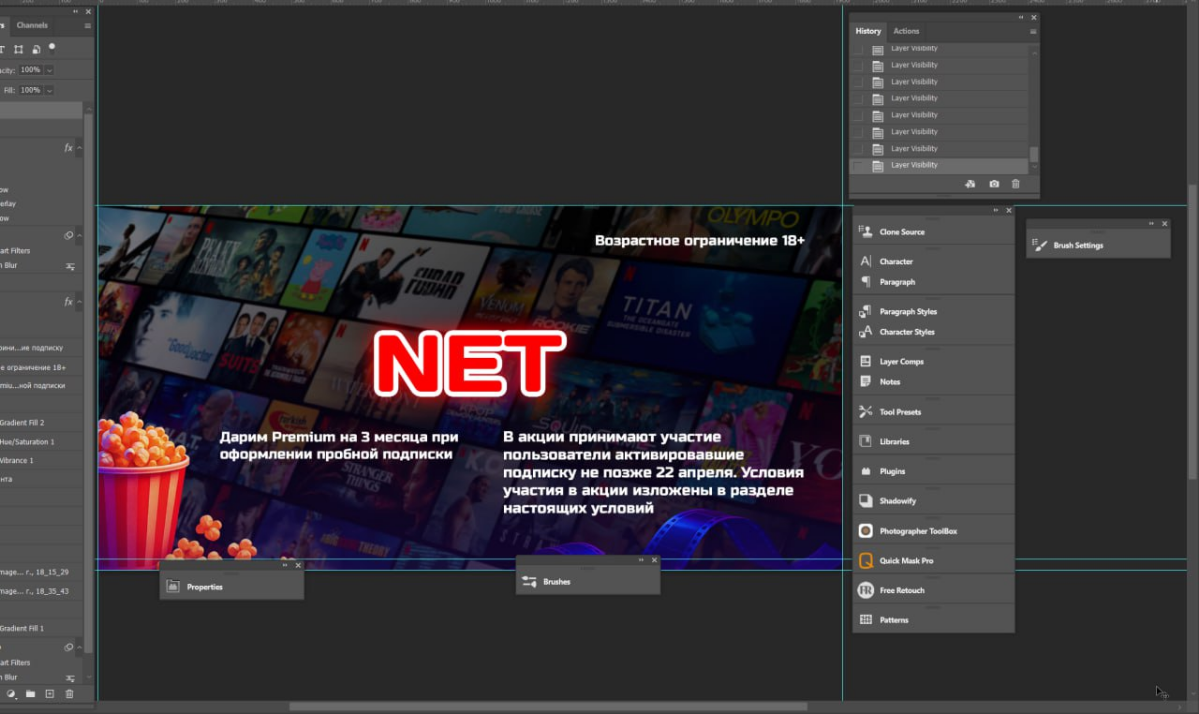This screenshot has height=714, width=1199.
Task: Open the Paragraph Styles panel
Action: [933, 311]
